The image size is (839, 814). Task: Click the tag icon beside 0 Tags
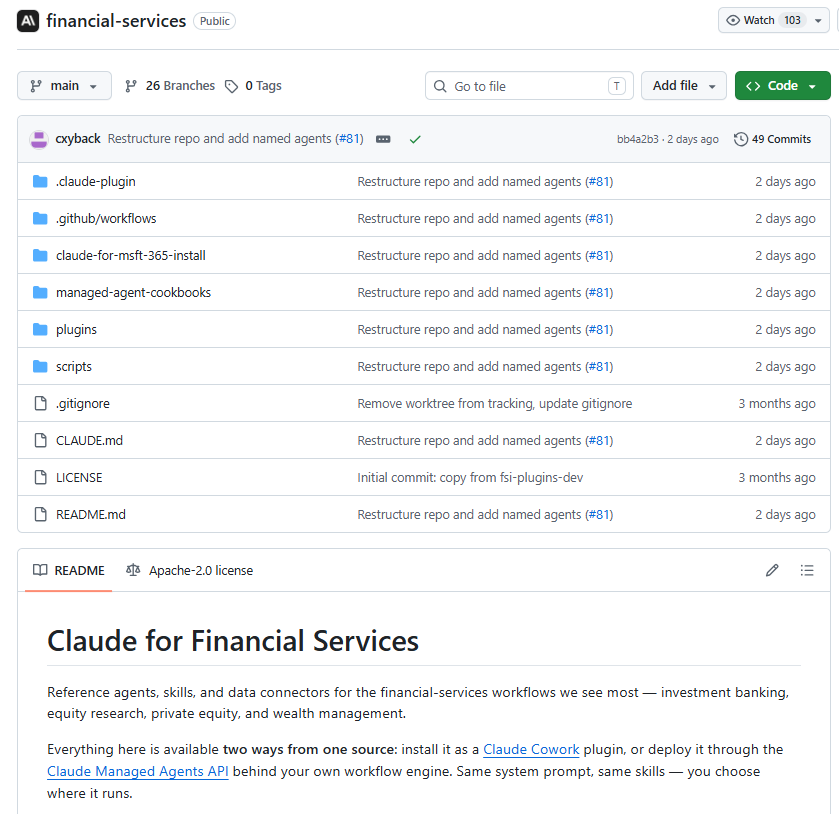coord(231,86)
